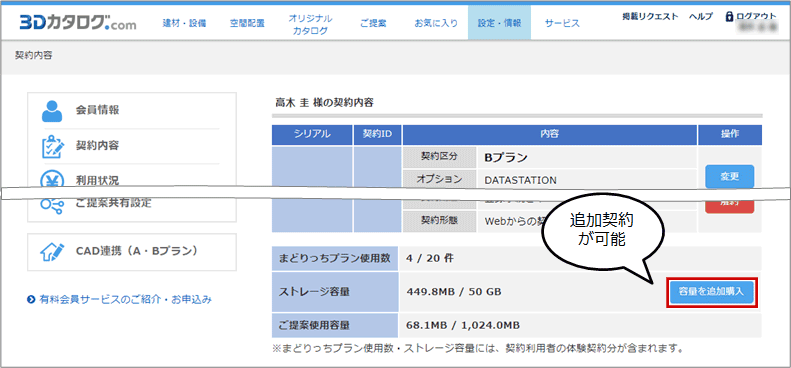Click the 4 / 20 件 value

click(x=430, y=258)
